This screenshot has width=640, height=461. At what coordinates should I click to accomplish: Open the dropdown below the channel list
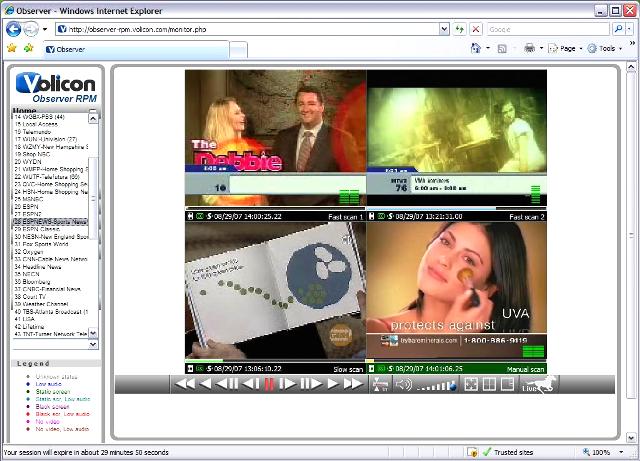point(93,345)
